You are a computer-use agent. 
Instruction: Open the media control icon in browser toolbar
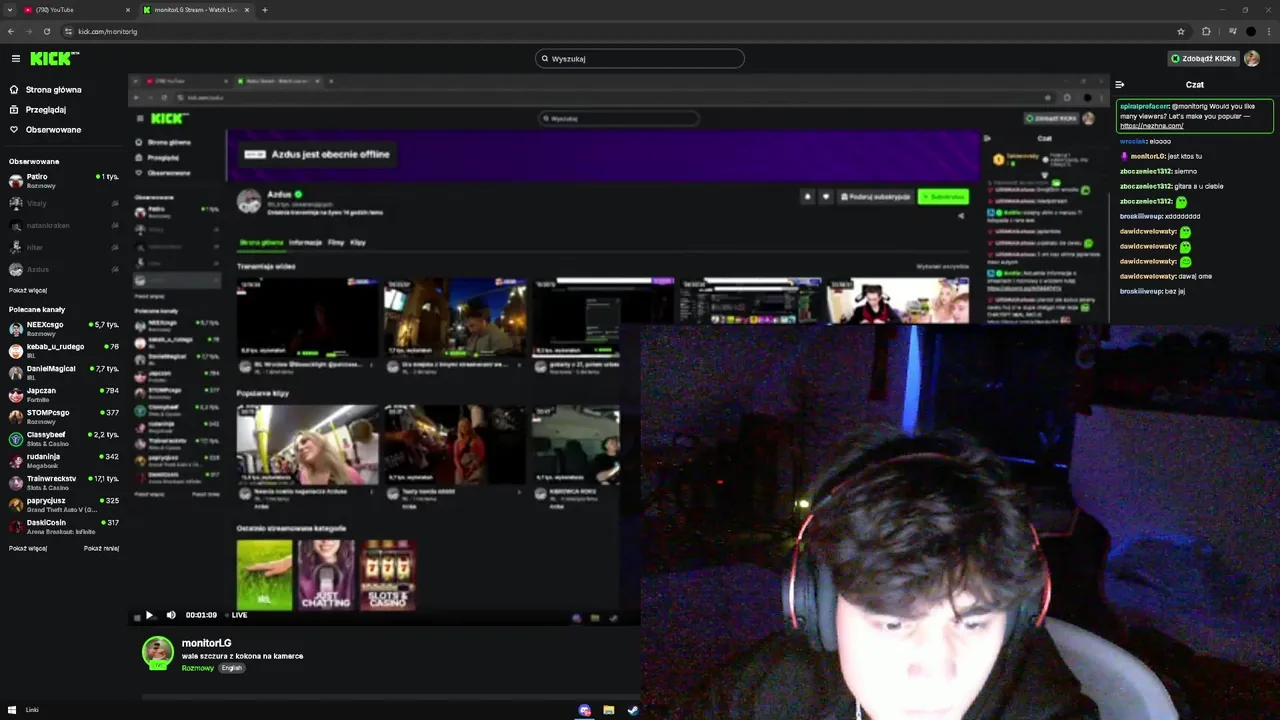coord(1232,31)
